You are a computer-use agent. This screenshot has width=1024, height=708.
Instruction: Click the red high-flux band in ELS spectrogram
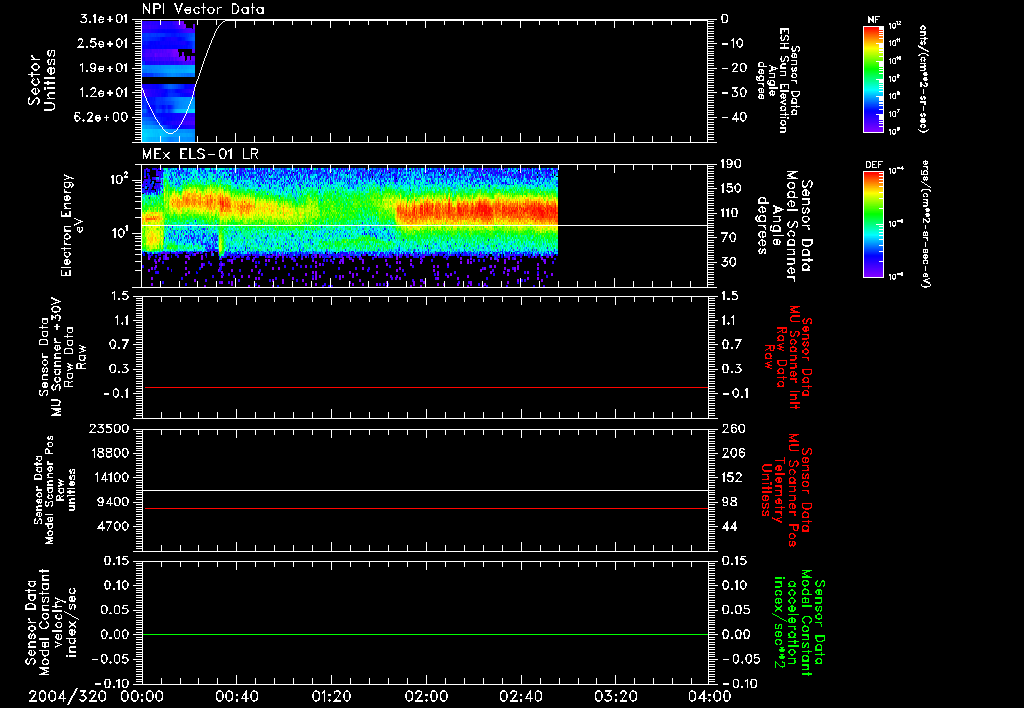[x=477, y=213]
